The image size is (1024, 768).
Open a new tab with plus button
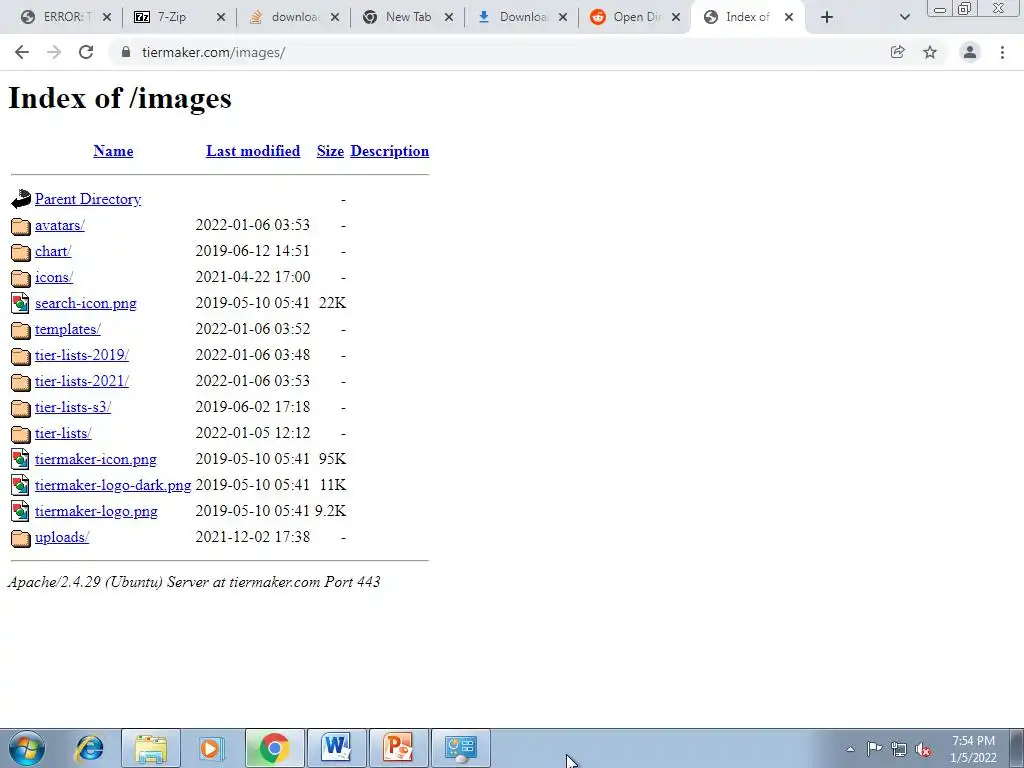[x=827, y=17]
